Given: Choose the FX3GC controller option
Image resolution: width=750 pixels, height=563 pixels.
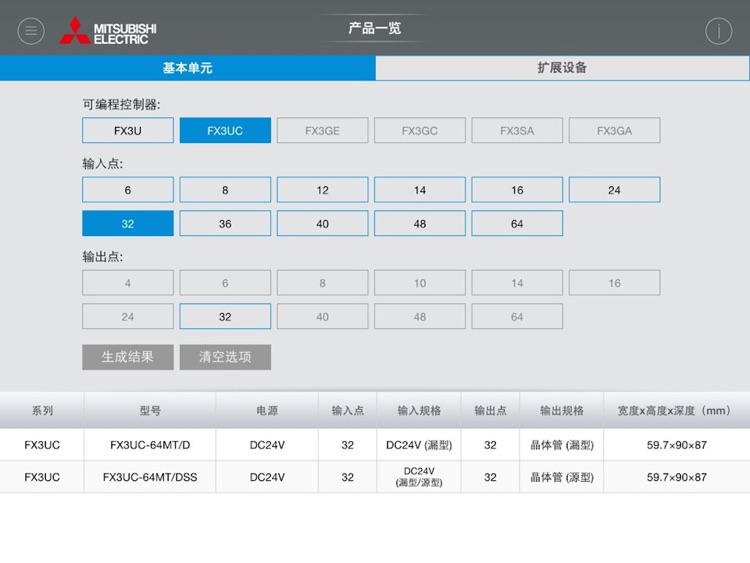Looking at the screenshot, I should click(420, 130).
